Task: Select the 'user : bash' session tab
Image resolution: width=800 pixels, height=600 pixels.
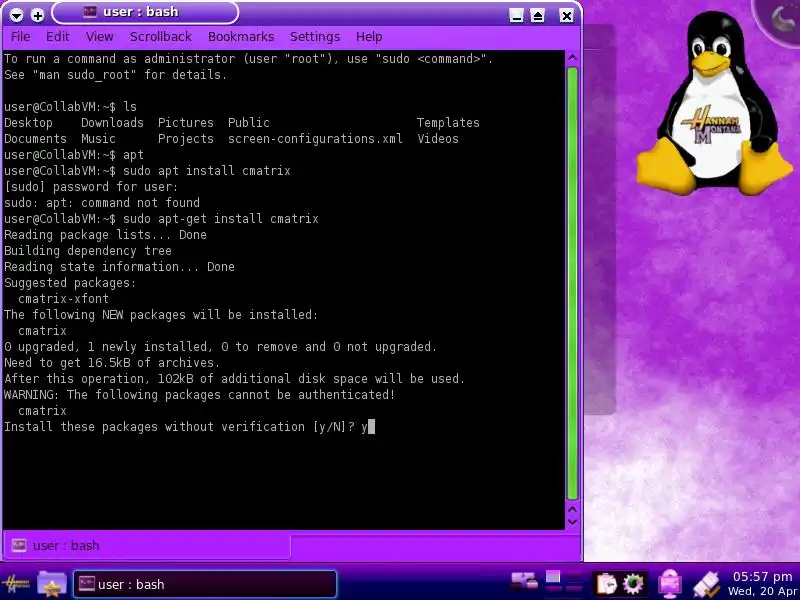Action: tap(146, 545)
